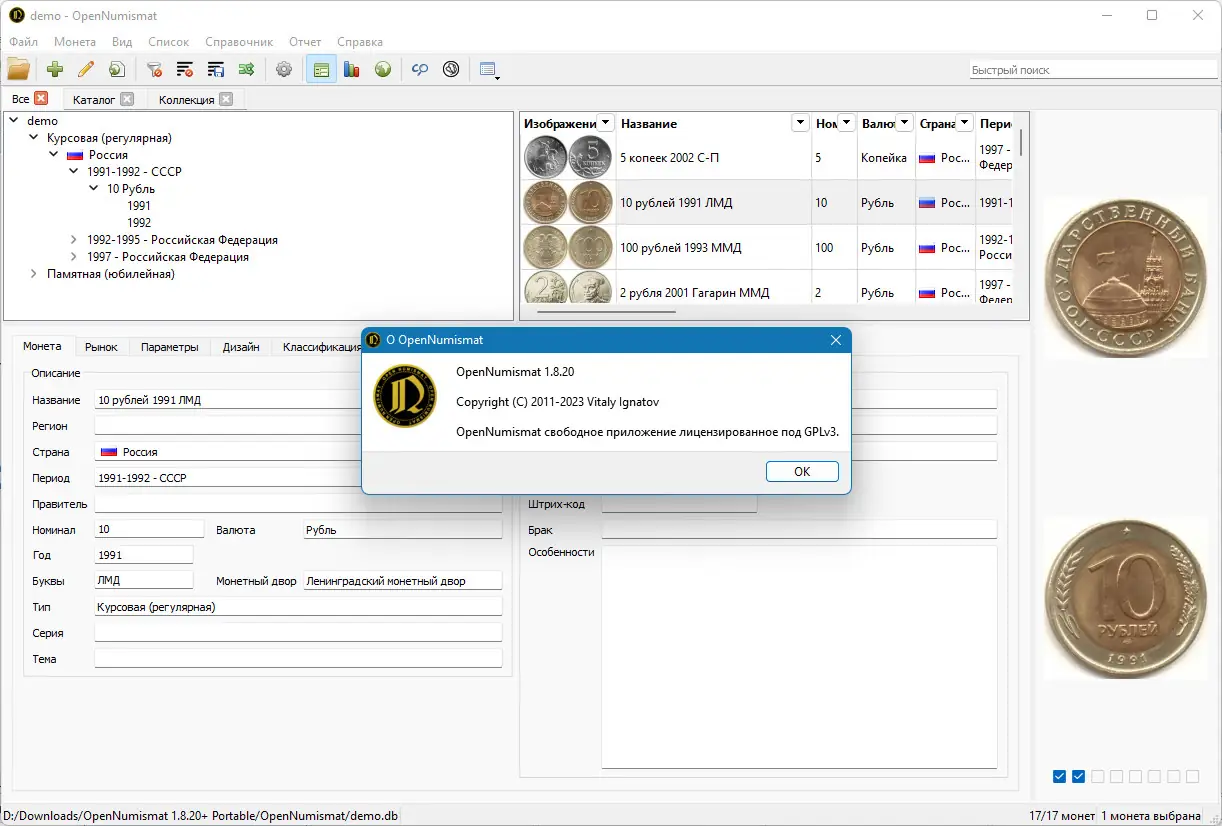
Task: Open collection with the folder toolbar icon
Action: click(x=19, y=70)
